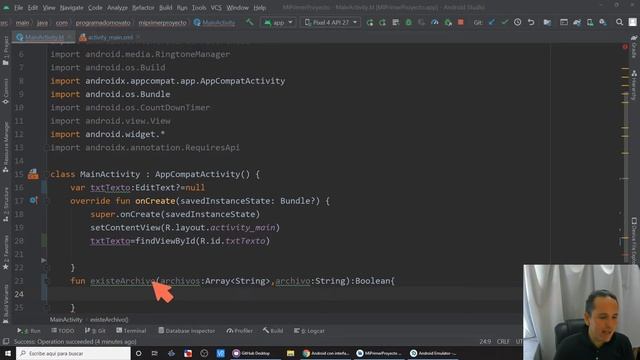
Task: Click the txtTexto variable on line 16
Action: tap(110, 187)
